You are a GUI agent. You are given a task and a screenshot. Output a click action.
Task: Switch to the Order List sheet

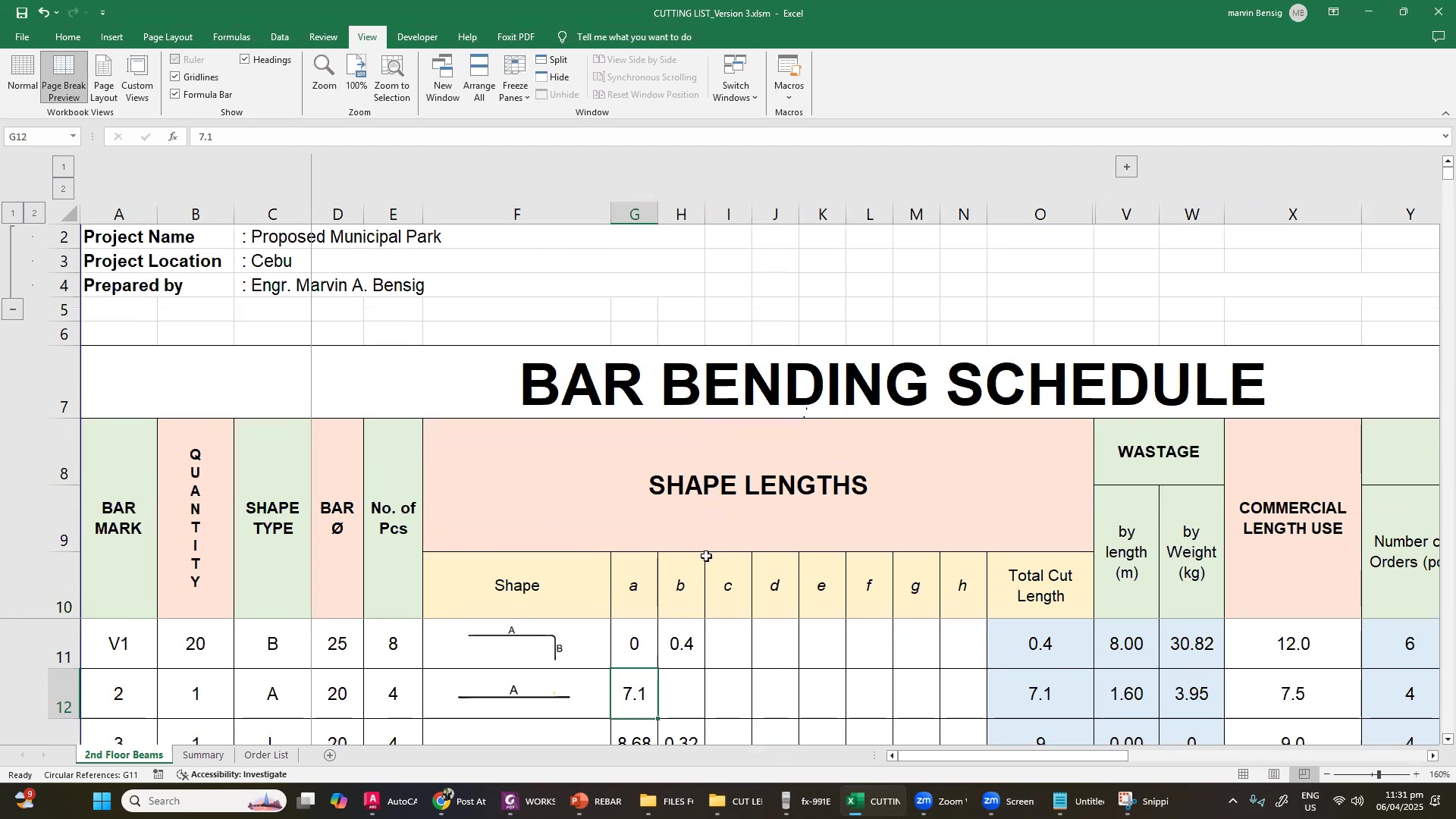click(x=266, y=755)
